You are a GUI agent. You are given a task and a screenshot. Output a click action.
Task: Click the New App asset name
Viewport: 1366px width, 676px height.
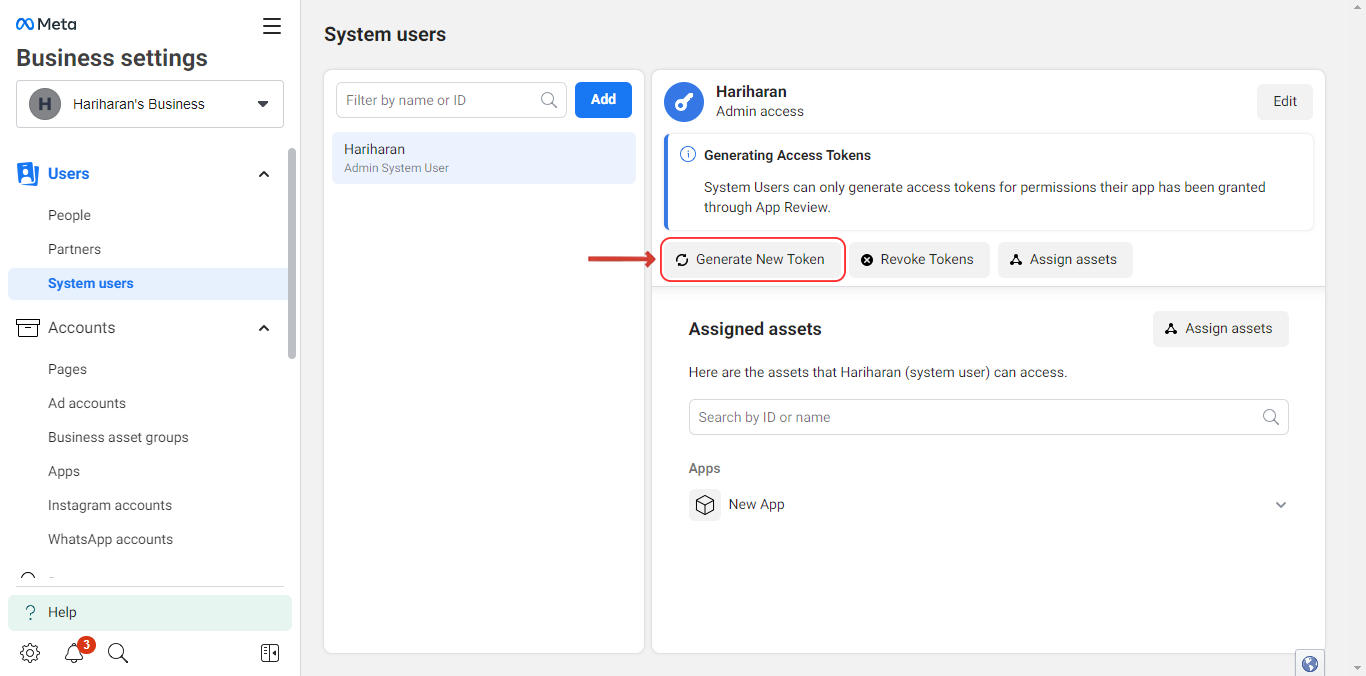click(757, 505)
